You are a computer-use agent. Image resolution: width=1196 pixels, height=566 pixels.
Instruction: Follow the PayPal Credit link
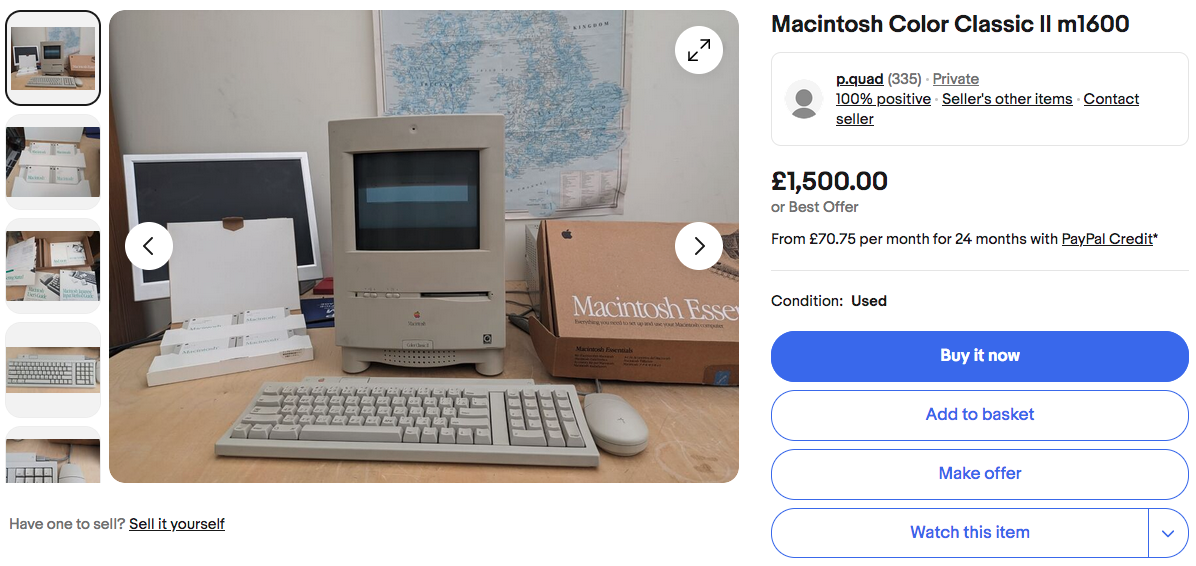(x=1107, y=239)
